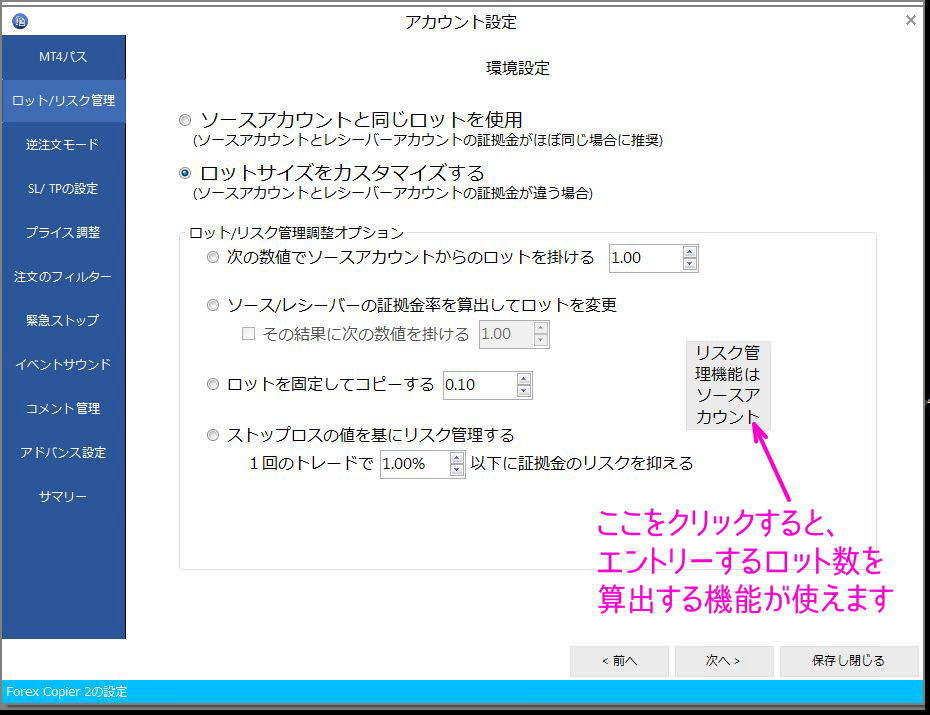Open the 注文のフィルター section
Screen dimensions: 930x715
[62, 276]
